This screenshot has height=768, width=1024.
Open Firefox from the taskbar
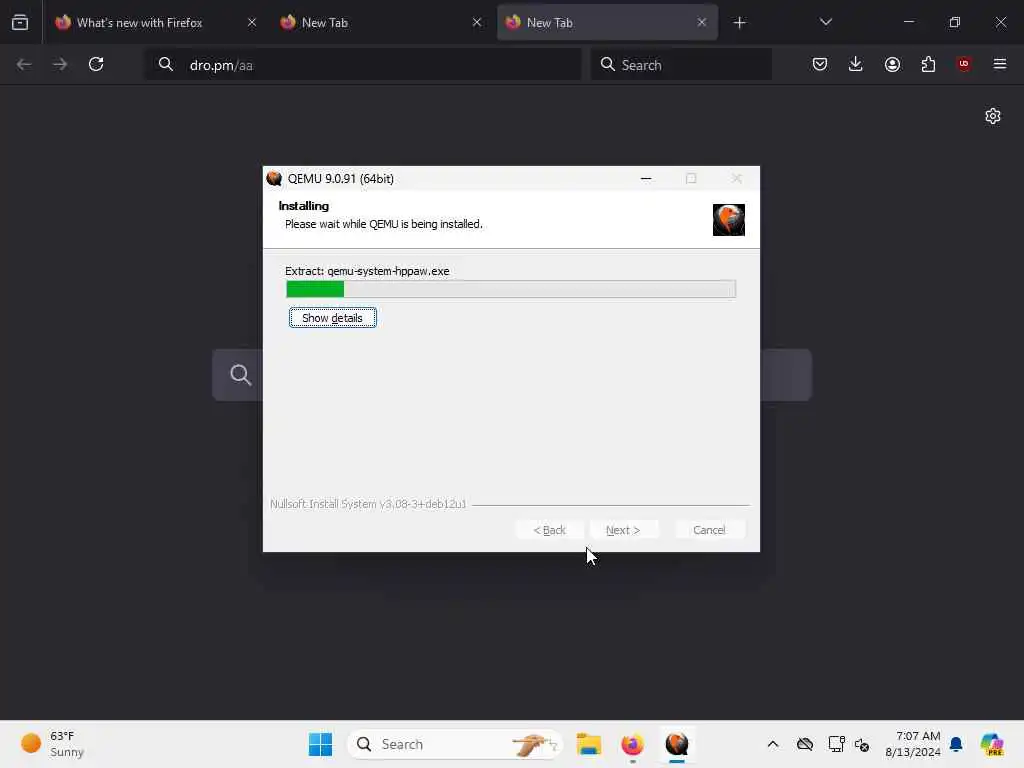point(632,744)
